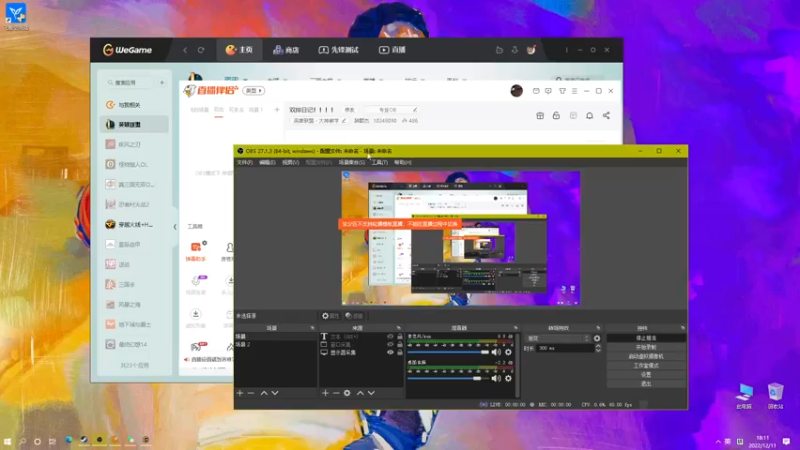Switch to the 先锋测试 tab in WeGame
Screen dimensions: 800x450
pyautogui.click(x=338, y=50)
